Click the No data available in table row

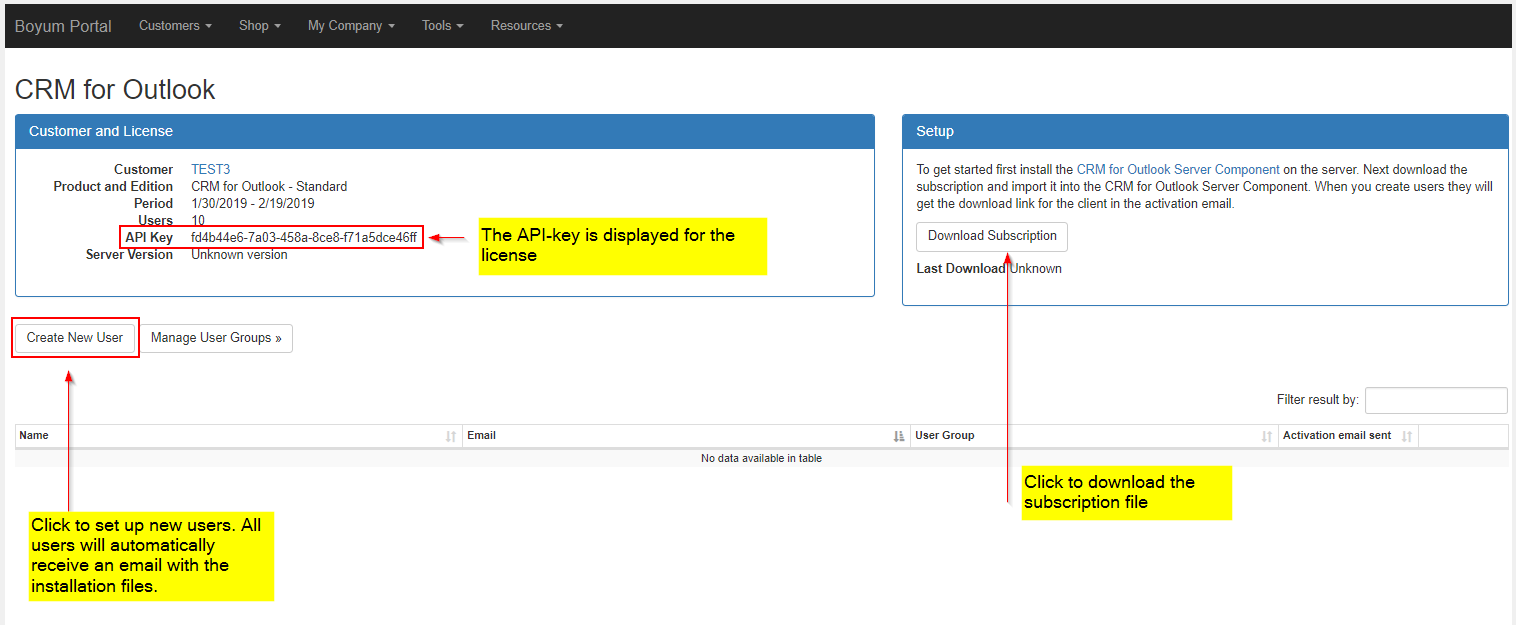tap(761, 459)
